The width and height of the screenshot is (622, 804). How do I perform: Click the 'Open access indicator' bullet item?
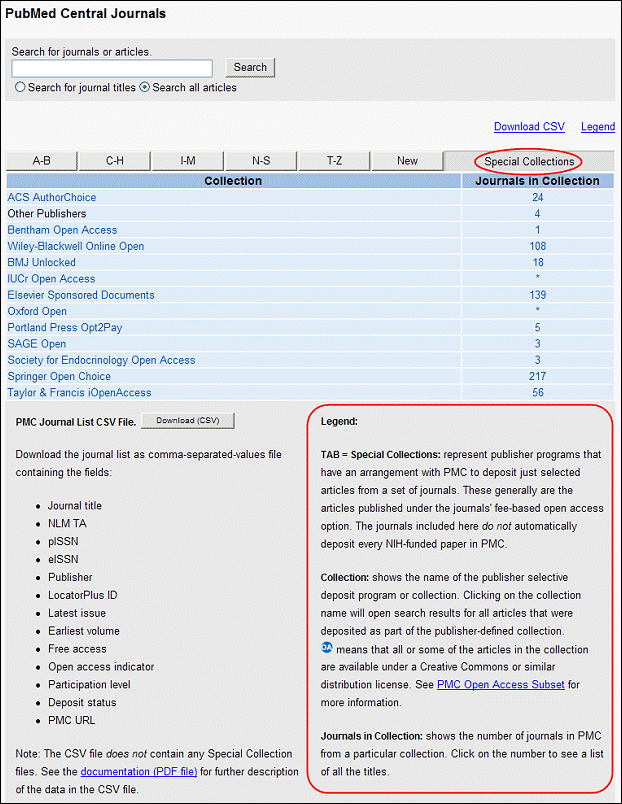pos(101,667)
